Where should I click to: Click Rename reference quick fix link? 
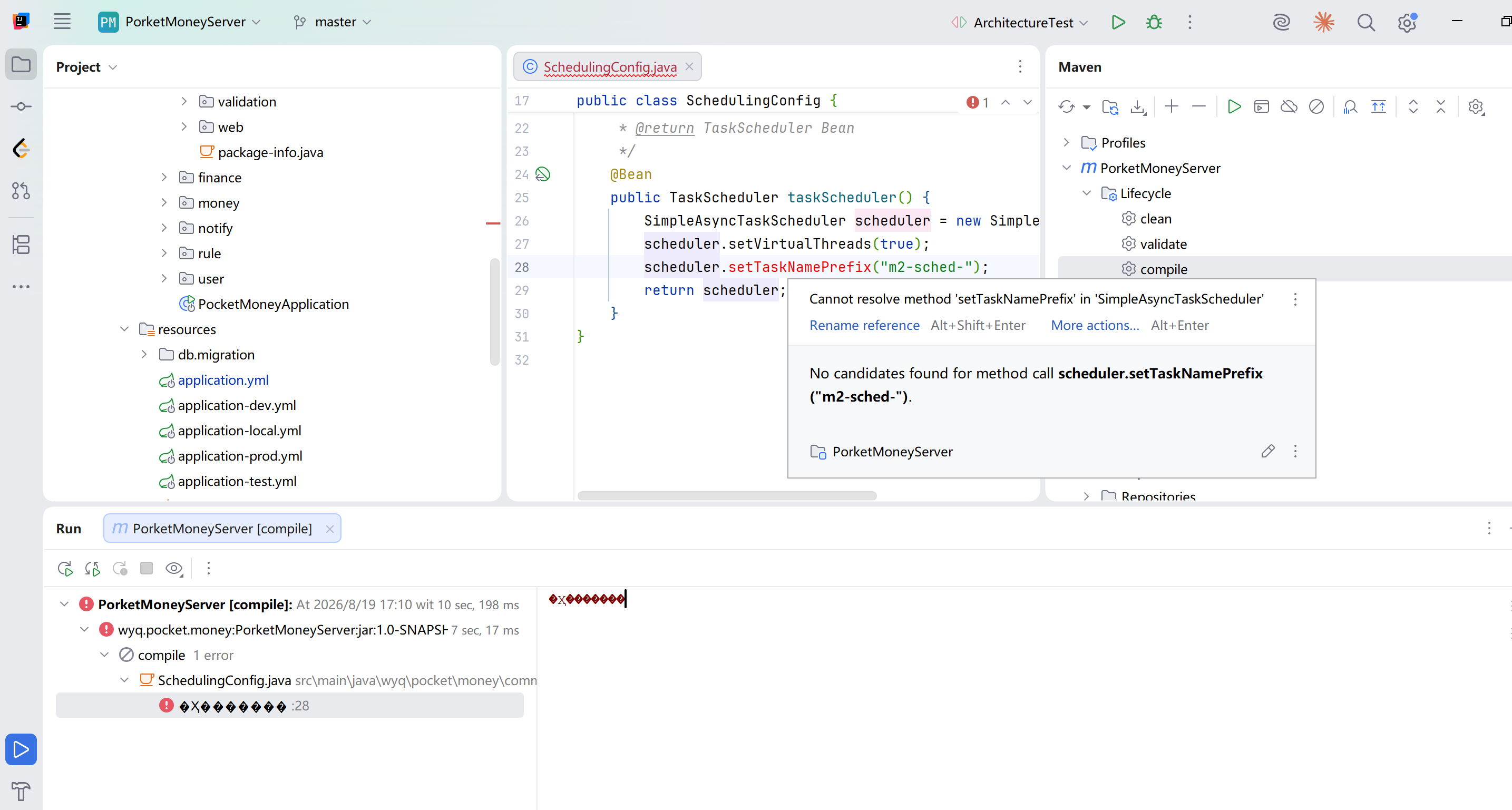pos(864,325)
